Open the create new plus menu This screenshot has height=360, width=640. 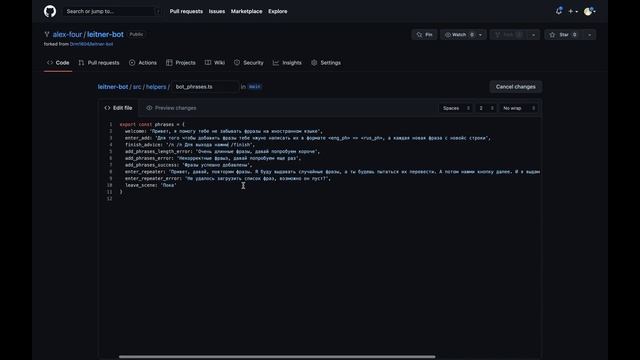[573, 11]
